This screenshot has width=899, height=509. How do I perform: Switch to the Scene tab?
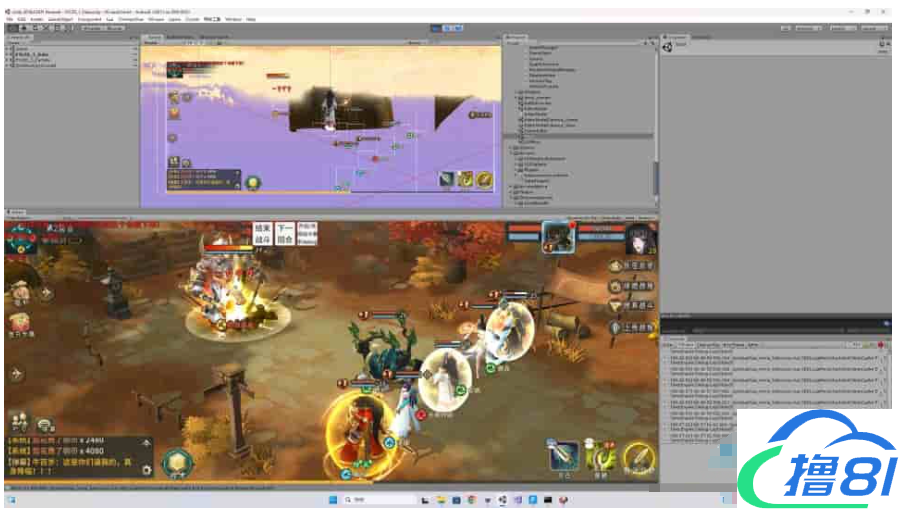(x=154, y=37)
